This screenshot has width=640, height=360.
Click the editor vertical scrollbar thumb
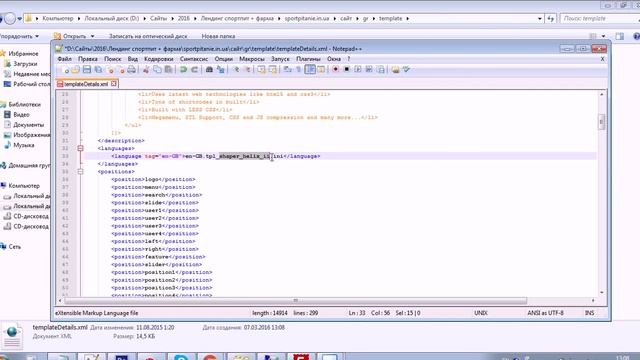601,122
